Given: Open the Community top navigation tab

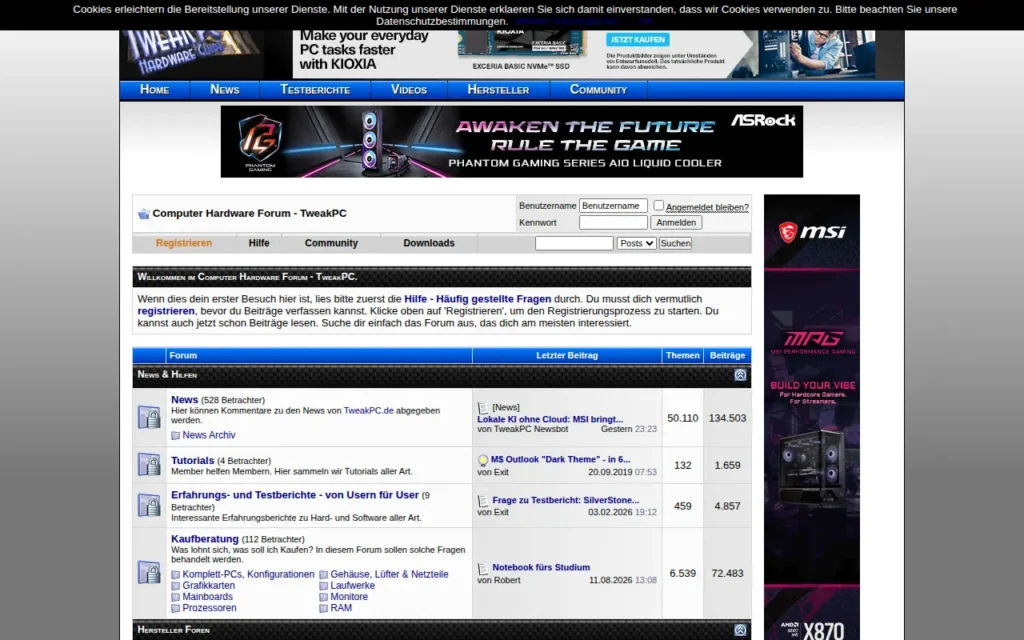Looking at the screenshot, I should tap(598, 89).
